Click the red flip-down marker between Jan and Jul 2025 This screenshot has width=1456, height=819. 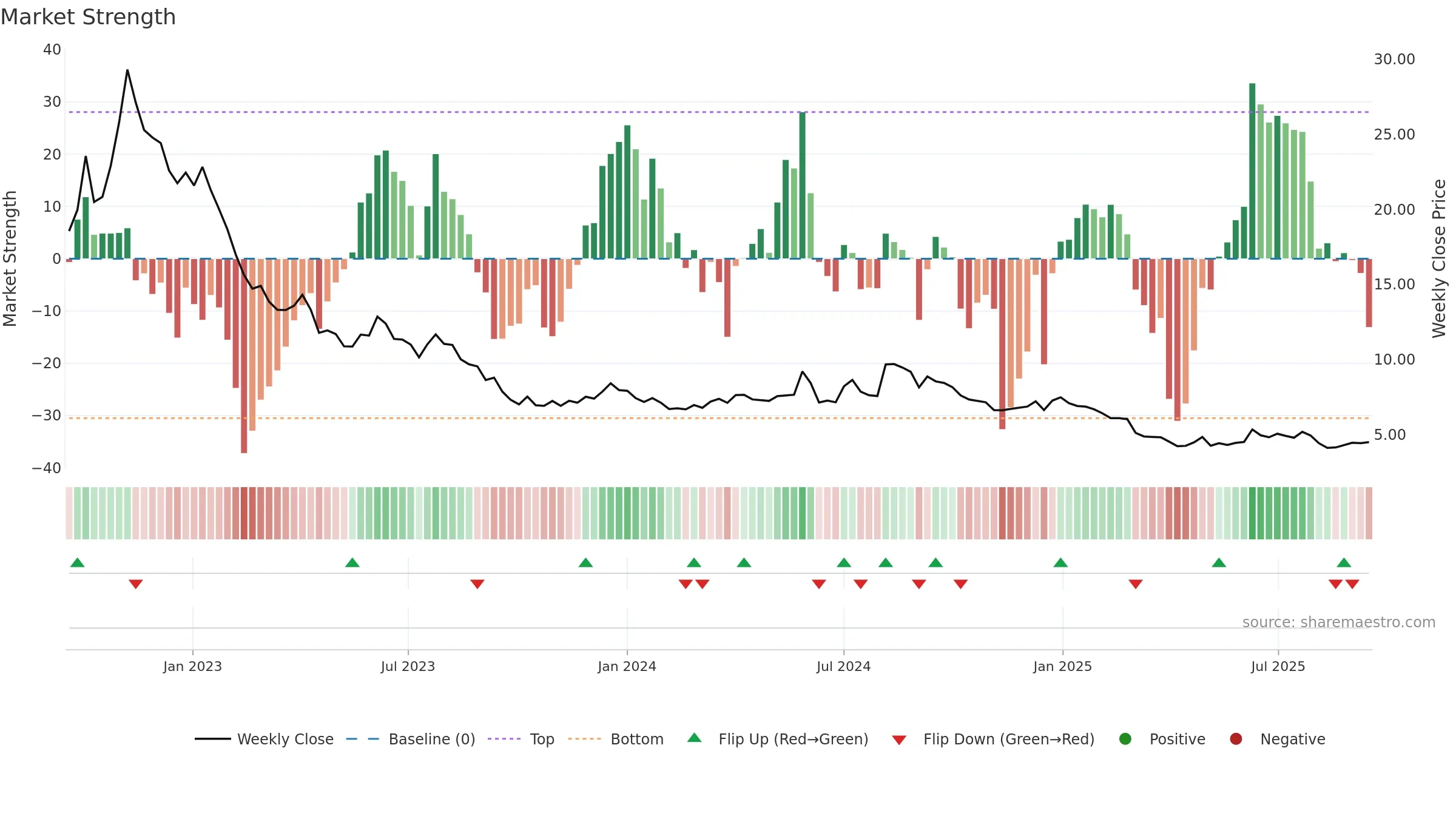1136,584
